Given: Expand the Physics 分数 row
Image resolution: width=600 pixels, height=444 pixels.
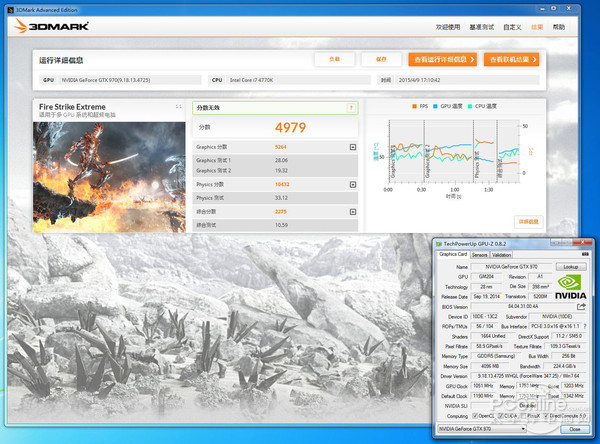Looking at the screenshot, I should tap(353, 184).
